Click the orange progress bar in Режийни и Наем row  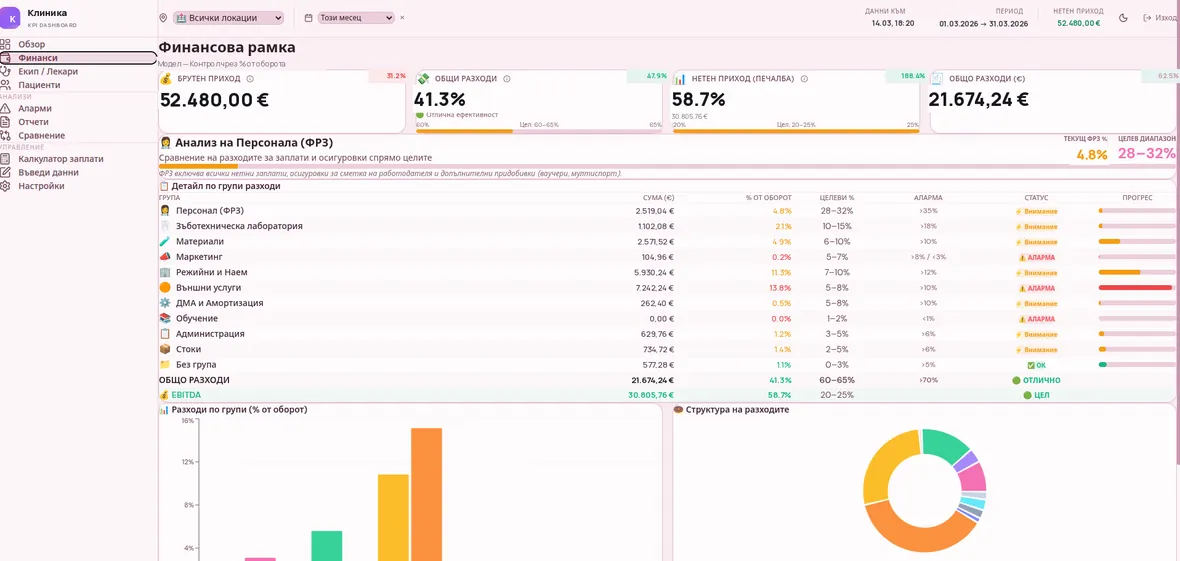(1119, 272)
